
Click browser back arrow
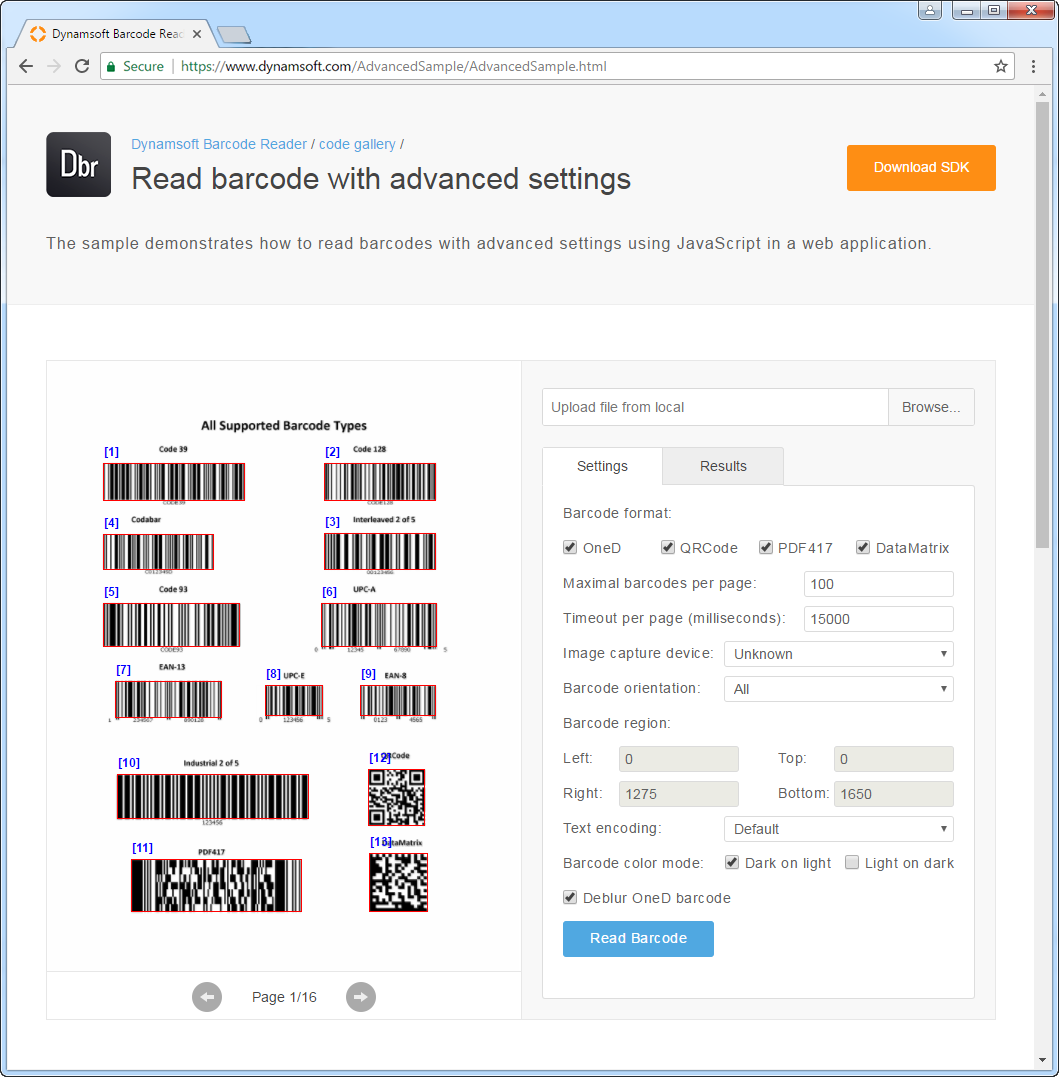pyautogui.click(x=26, y=67)
